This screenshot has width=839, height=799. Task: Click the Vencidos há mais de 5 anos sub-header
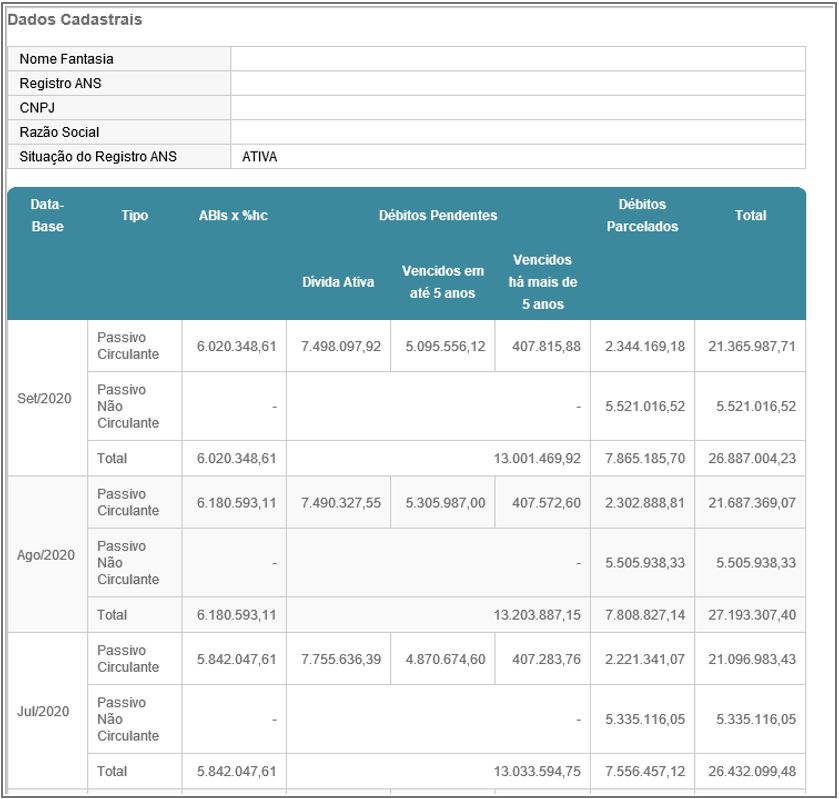542,282
